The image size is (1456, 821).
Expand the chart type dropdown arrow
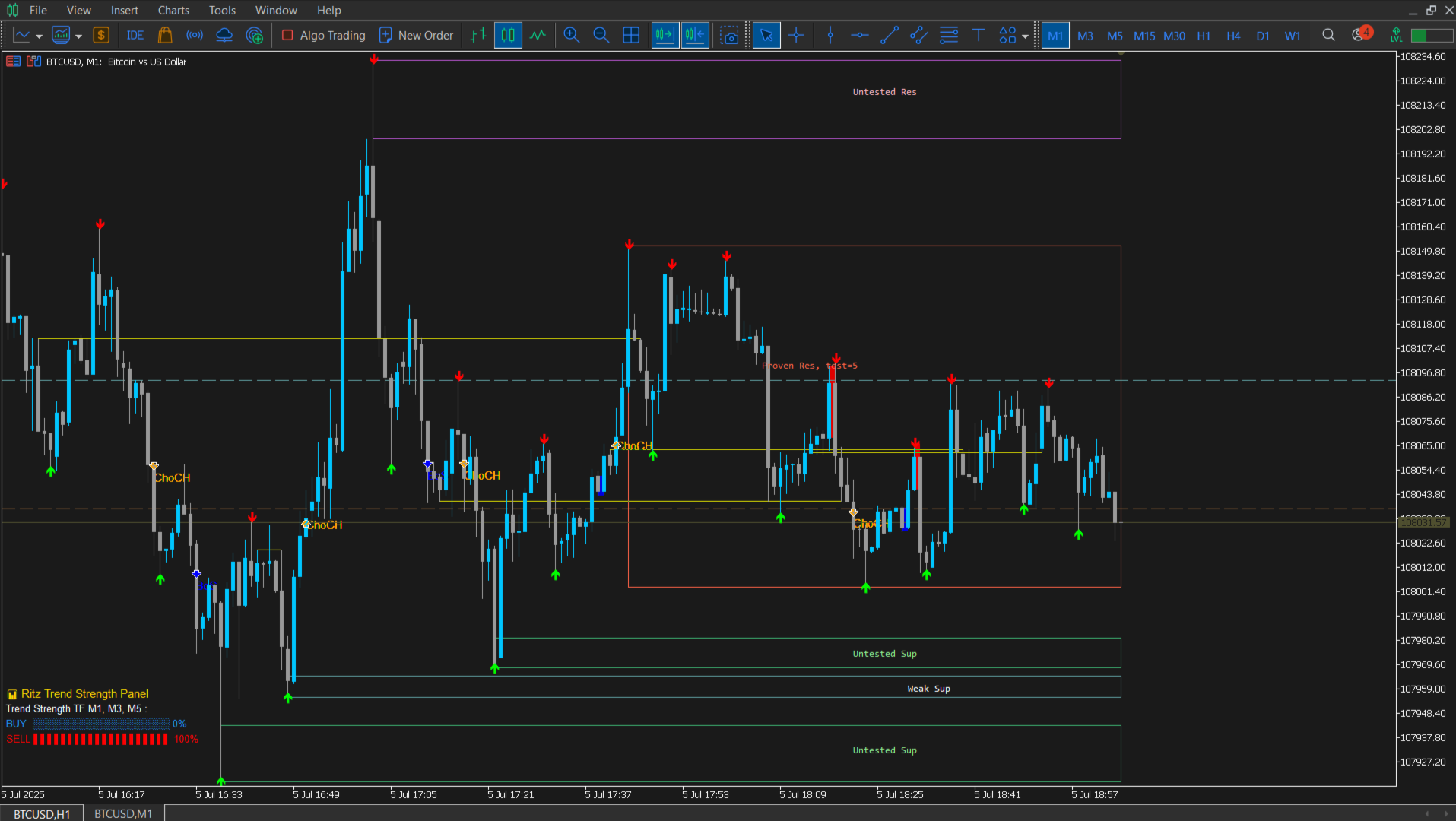(x=39, y=36)
